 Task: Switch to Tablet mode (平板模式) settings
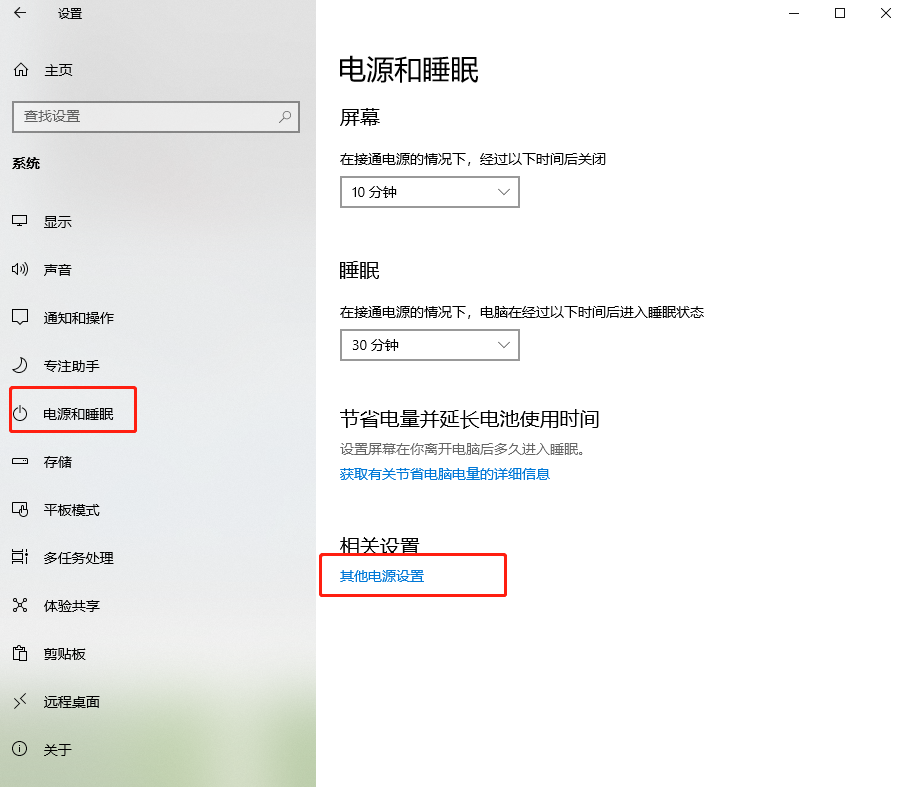point(71,510)
